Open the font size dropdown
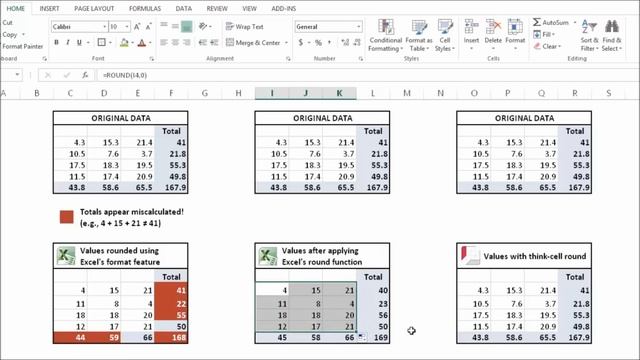640x360 pixels. pyautogui.click(x=127, y=27)
